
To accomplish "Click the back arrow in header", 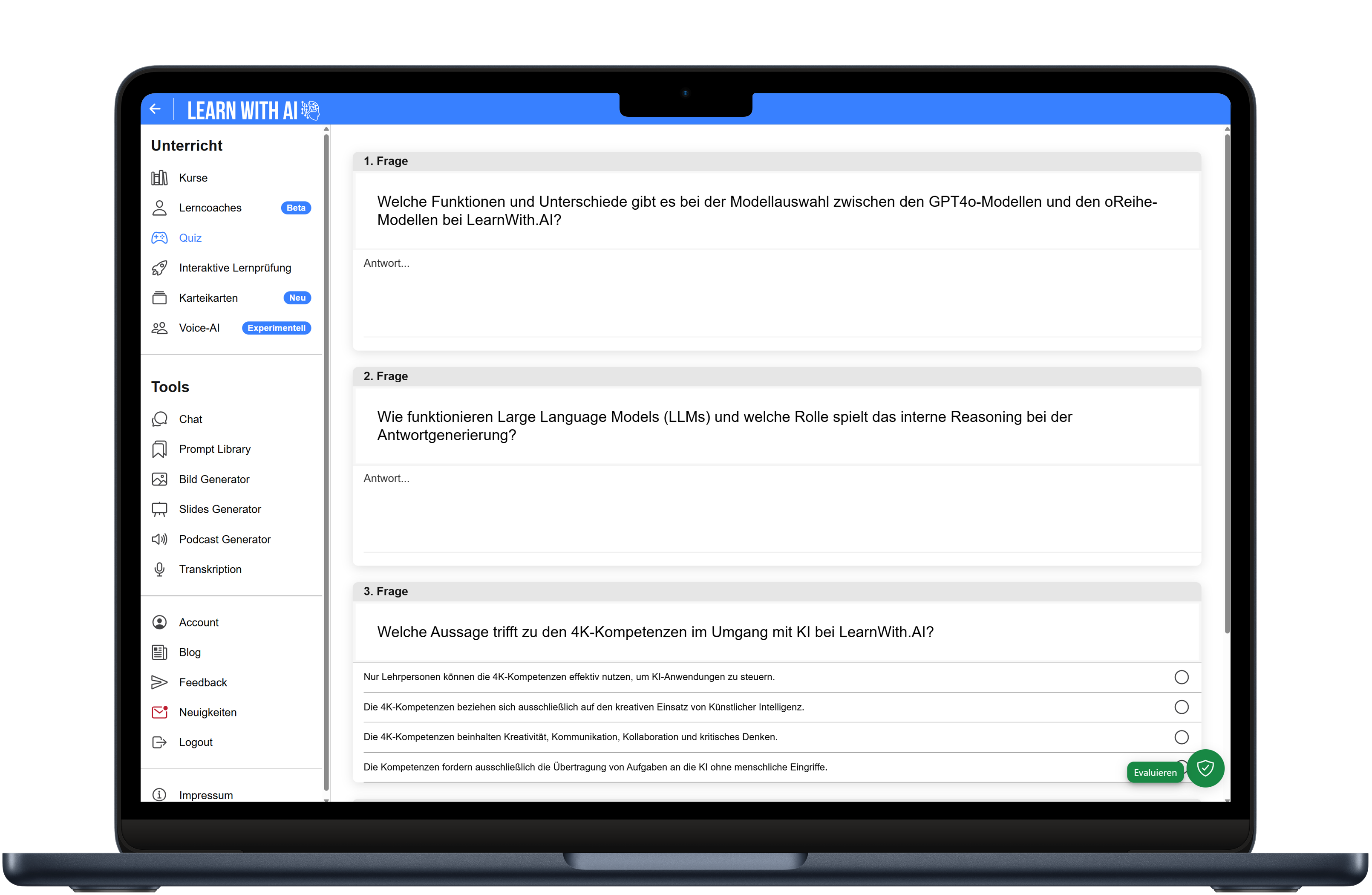I will (155, 109).
